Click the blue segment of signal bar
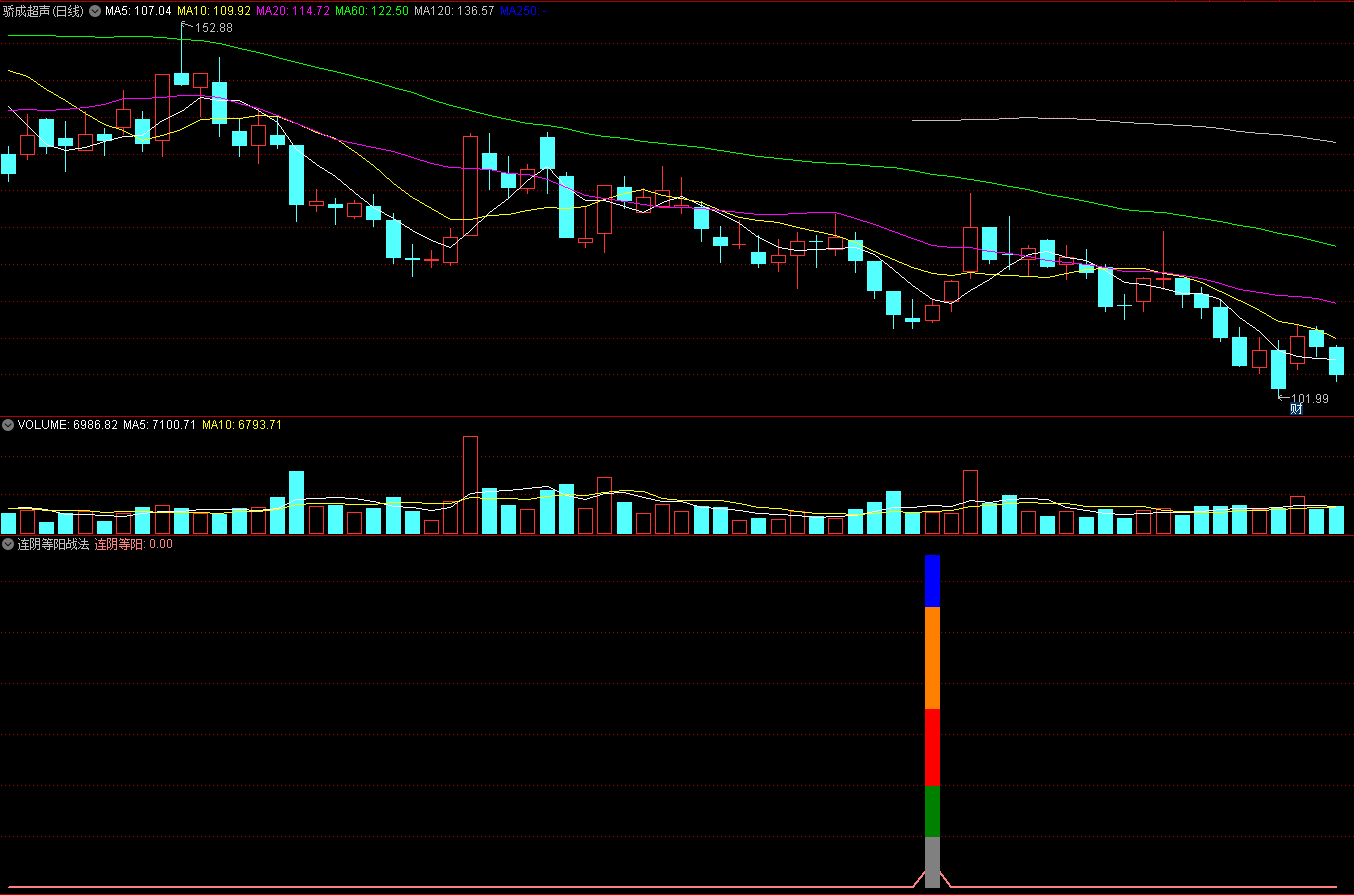 (x=932, y=581)
